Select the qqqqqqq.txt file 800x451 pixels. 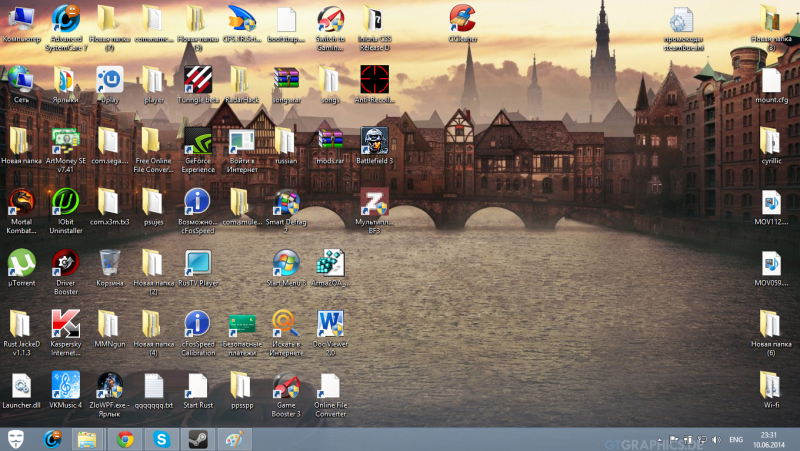click(x=154, y=385)
